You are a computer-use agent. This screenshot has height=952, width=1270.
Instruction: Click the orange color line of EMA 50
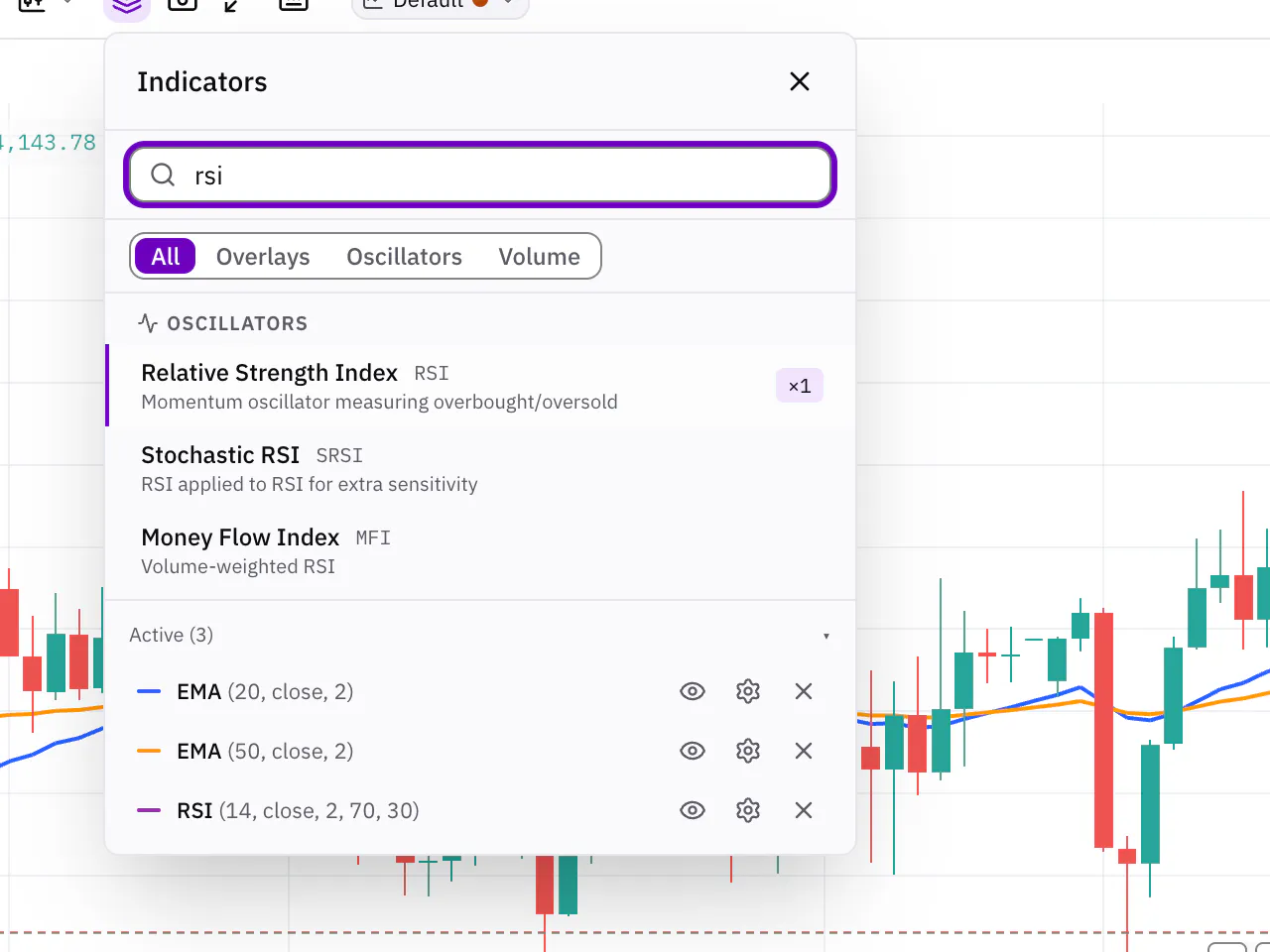coord(149,751)
